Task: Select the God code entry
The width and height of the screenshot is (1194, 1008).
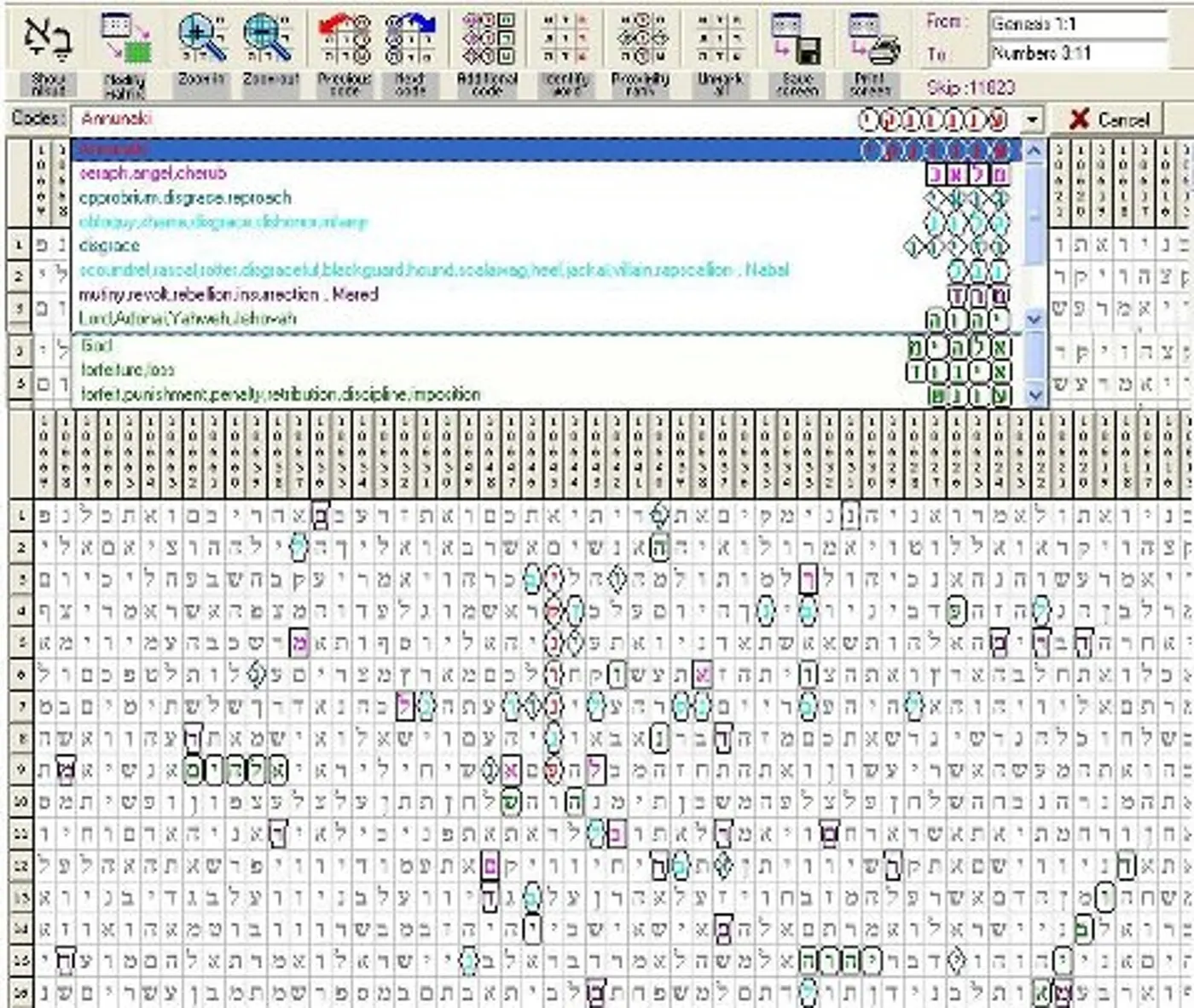Action: [547, 346]
